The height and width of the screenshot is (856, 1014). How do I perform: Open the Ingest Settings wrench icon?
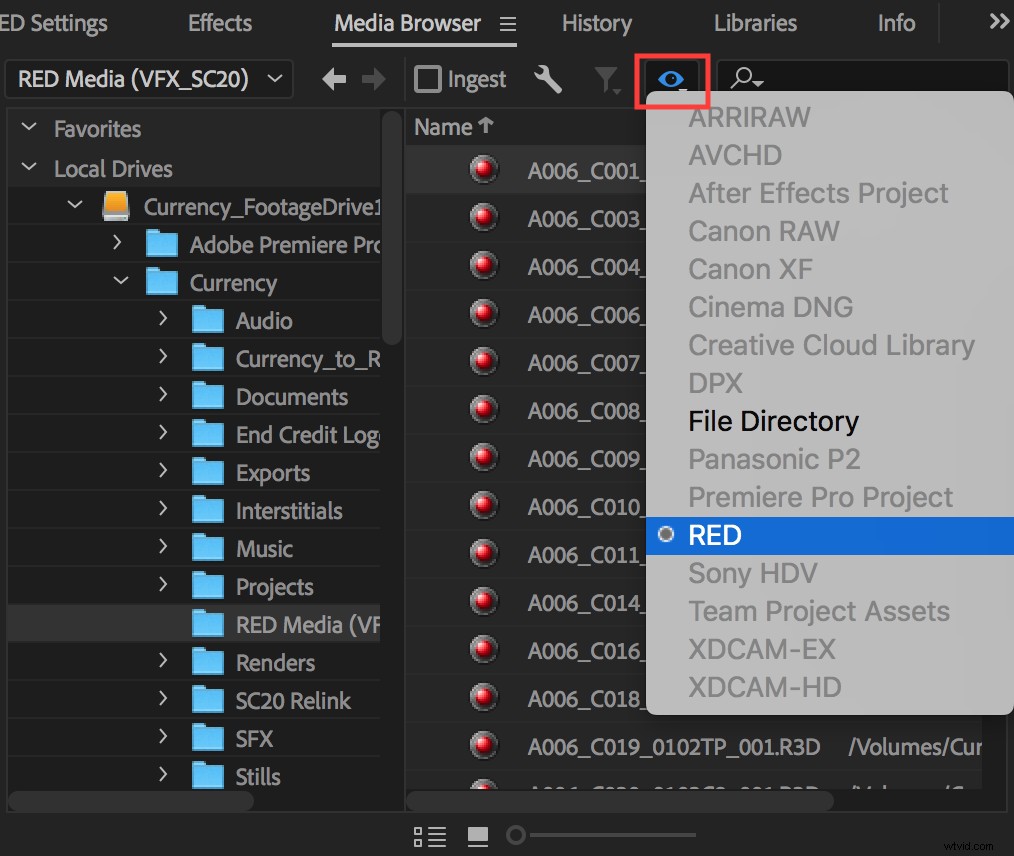click(x=548, y=79)
